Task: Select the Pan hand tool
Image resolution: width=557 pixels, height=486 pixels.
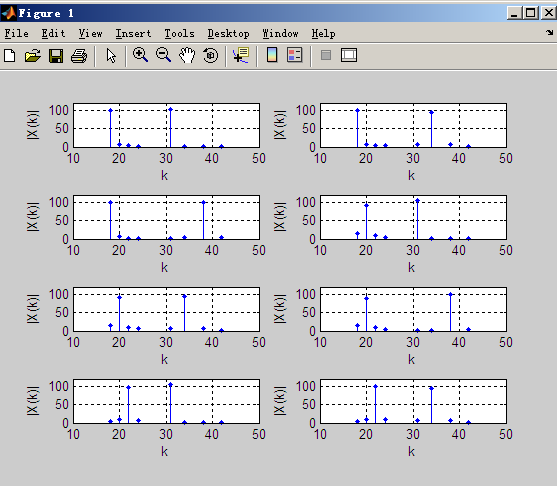Action: pyautogui.click(x=187, y=55)
